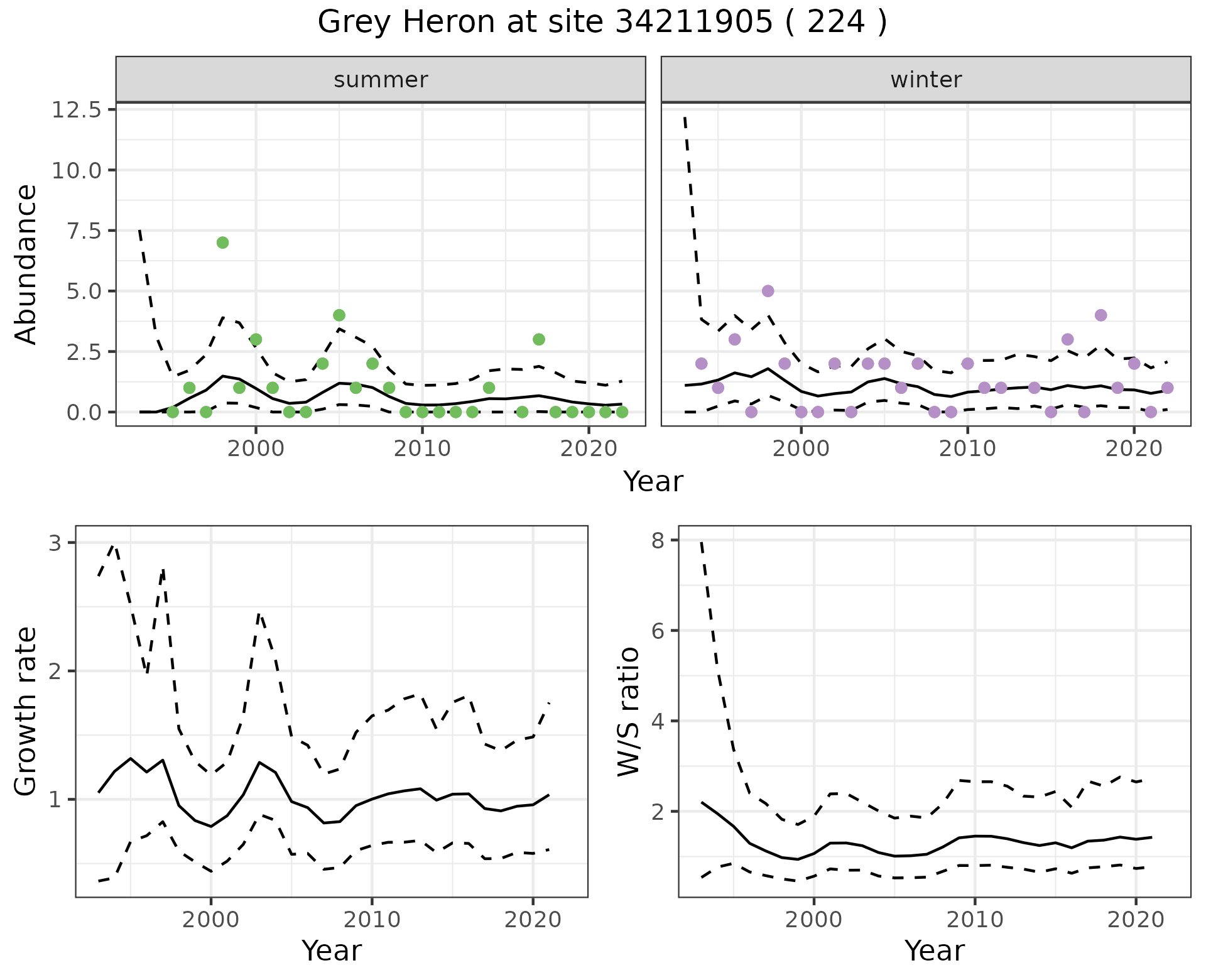Click the W/S ratio y-axis label
1206x980 pixels.
click(x=629, y=711)
